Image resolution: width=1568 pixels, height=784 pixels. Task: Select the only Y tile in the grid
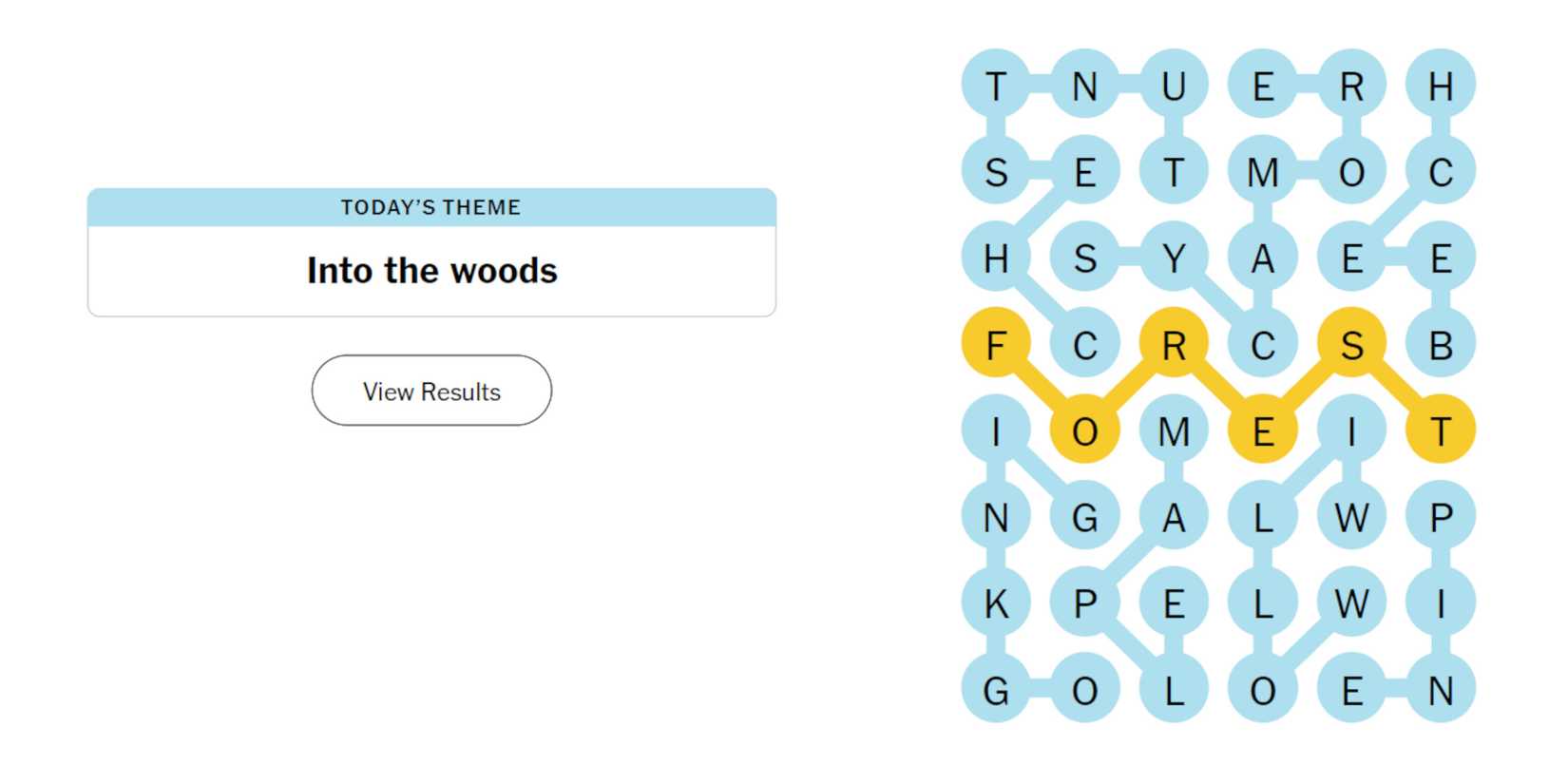pos(1173,259)
